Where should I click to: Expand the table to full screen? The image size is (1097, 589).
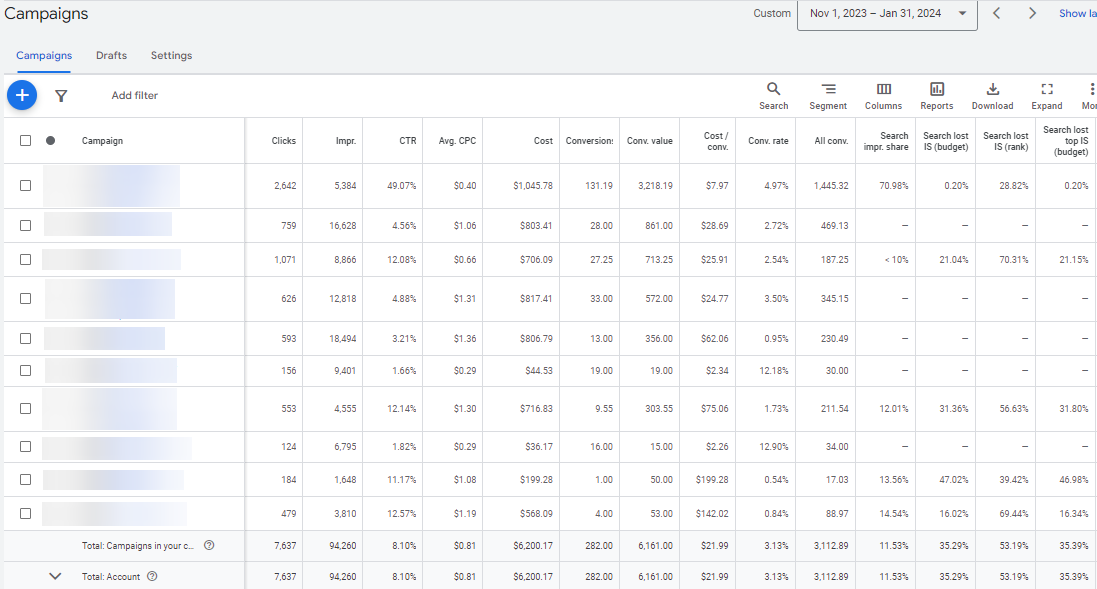click(1047, 96)
